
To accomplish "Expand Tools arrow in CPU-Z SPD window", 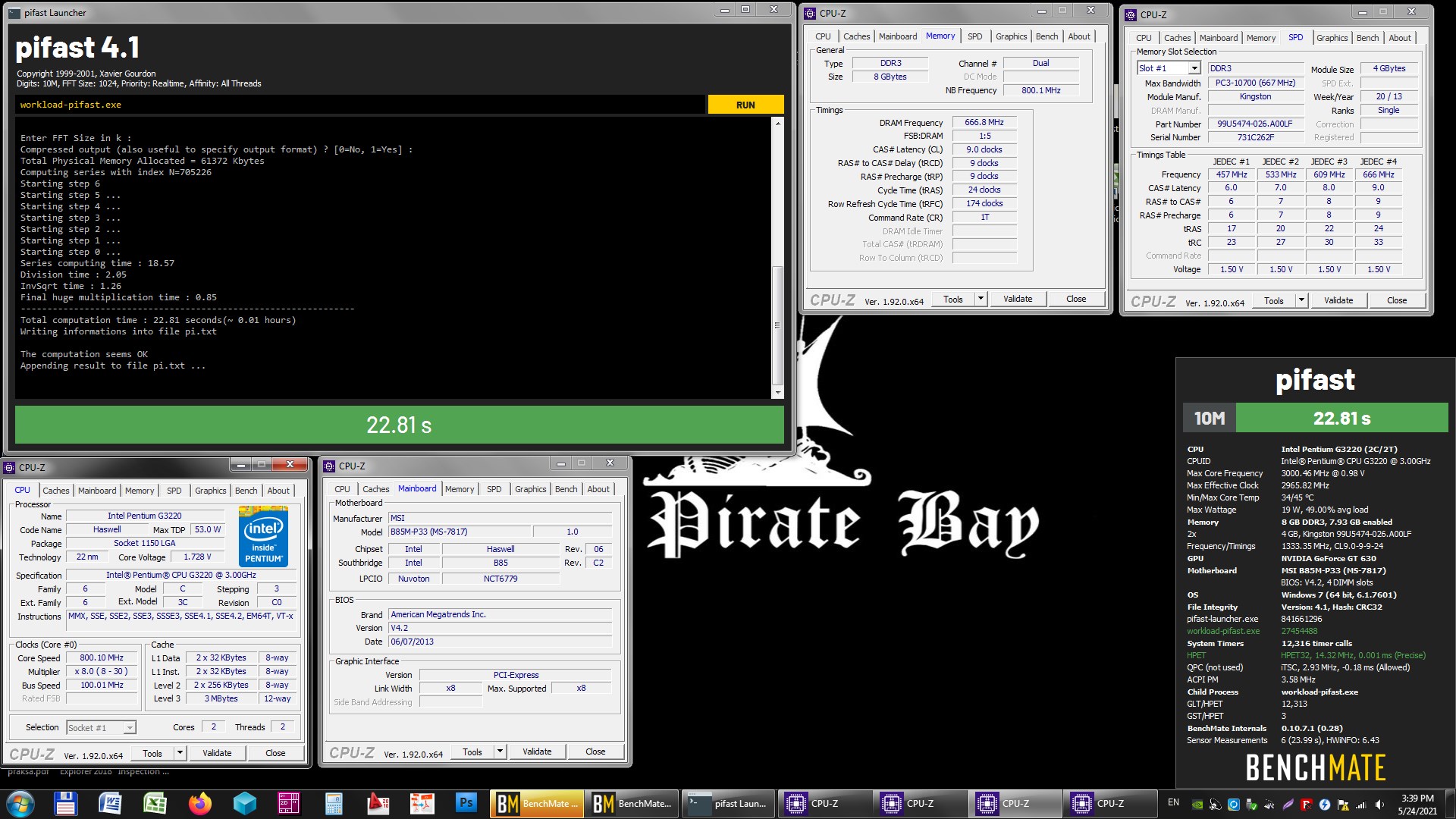I will pyautogui.click(x=1301, y=300).
